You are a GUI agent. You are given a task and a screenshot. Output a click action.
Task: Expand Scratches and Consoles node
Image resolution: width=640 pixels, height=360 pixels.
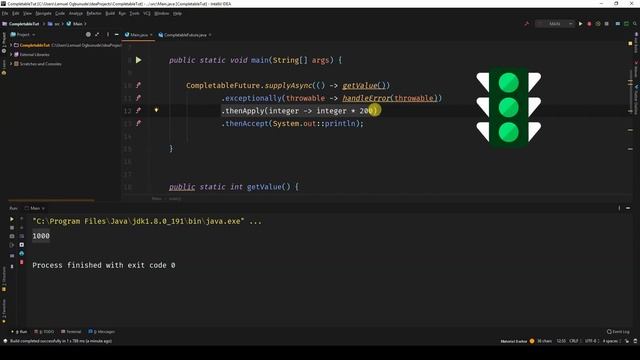(x=11, y=64)
